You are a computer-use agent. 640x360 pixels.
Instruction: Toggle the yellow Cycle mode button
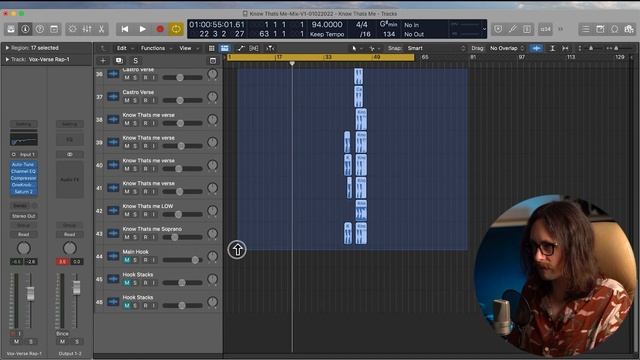pyautogui.click(x=176, y=29)
